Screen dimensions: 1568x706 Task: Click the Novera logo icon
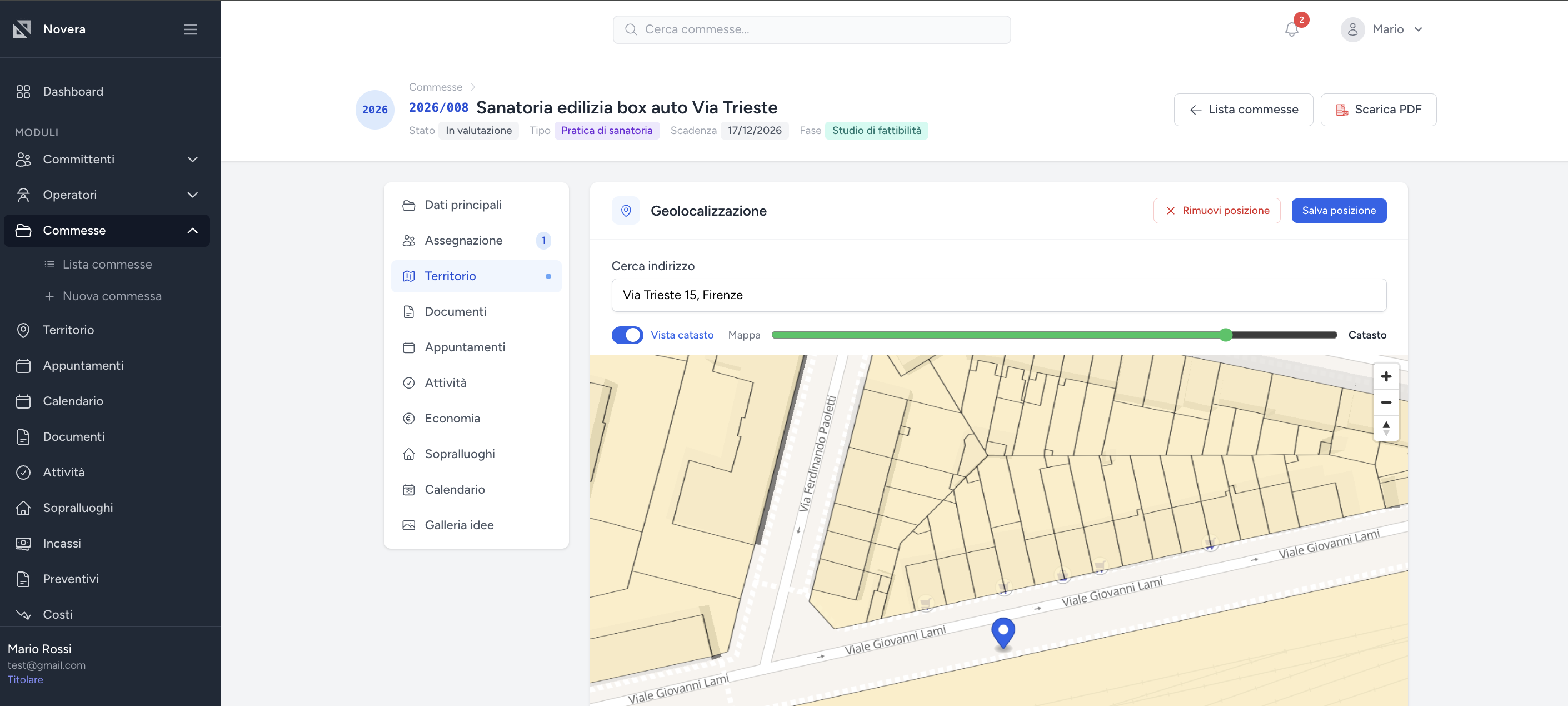pyautogui.click(x=22, y=29)
